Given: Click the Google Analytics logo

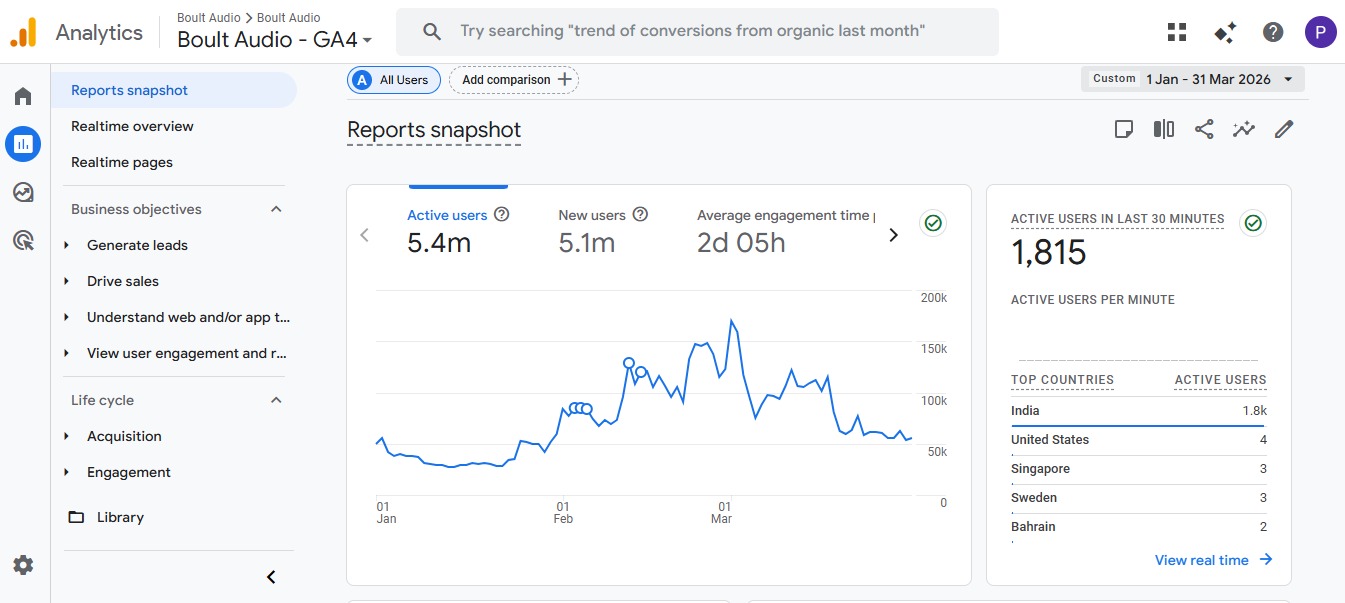Looking at the screenshot, I should (x=24, y=32).
